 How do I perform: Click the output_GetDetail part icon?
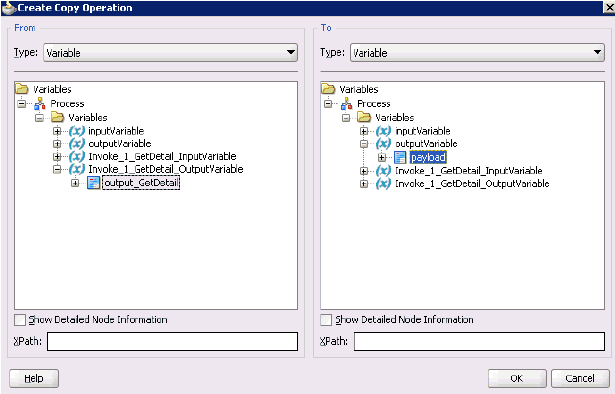pos(93,183)
